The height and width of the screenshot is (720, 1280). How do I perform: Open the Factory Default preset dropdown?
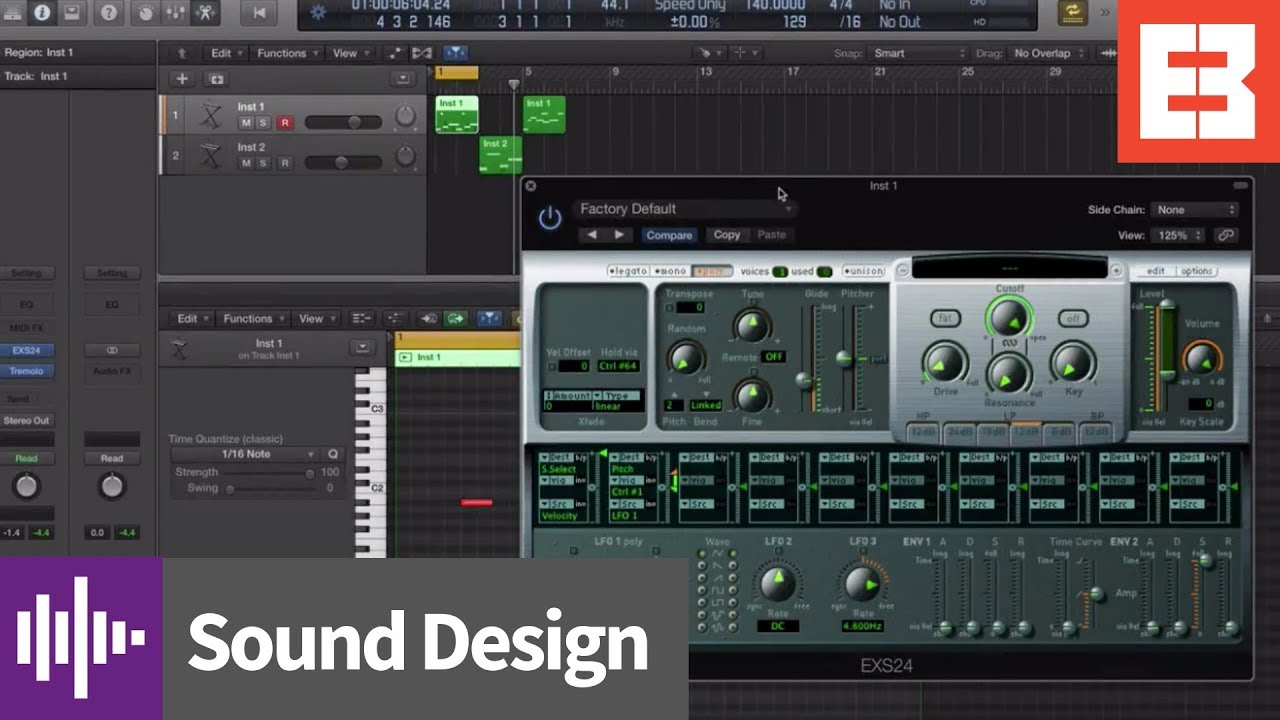685,209
